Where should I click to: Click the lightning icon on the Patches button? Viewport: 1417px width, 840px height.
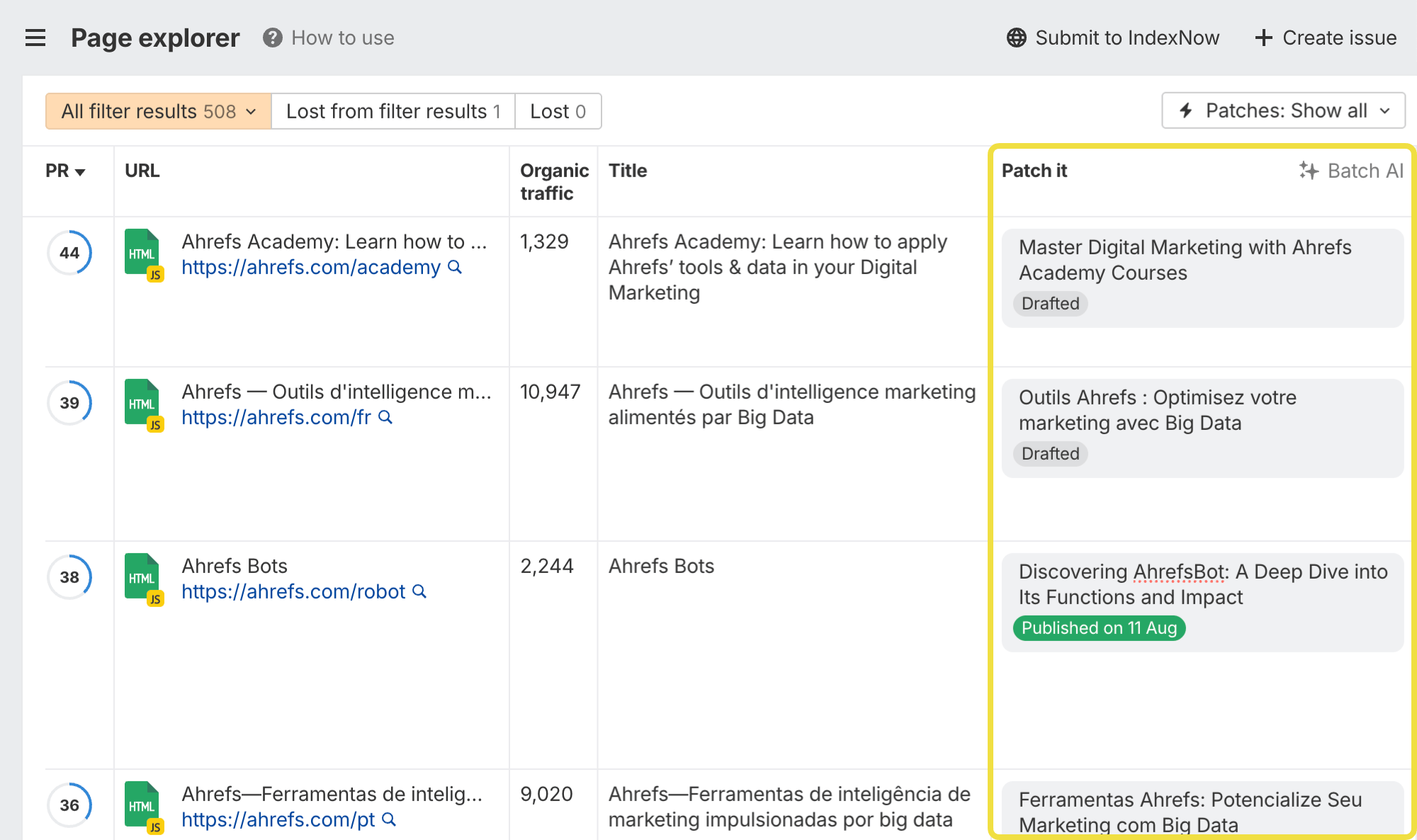tap(1186, 110)
